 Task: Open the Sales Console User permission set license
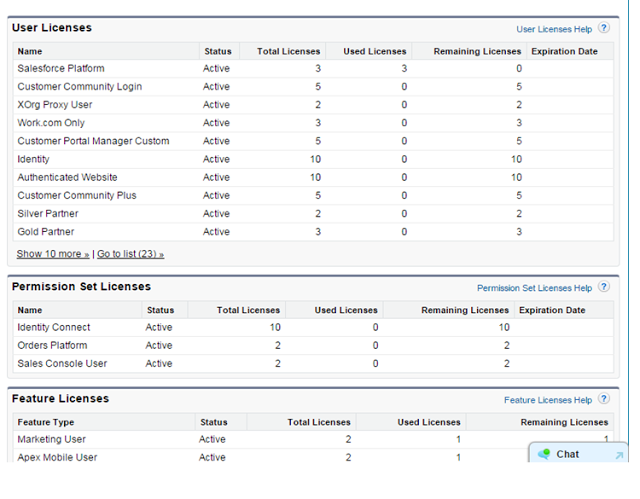click(62, 364)
